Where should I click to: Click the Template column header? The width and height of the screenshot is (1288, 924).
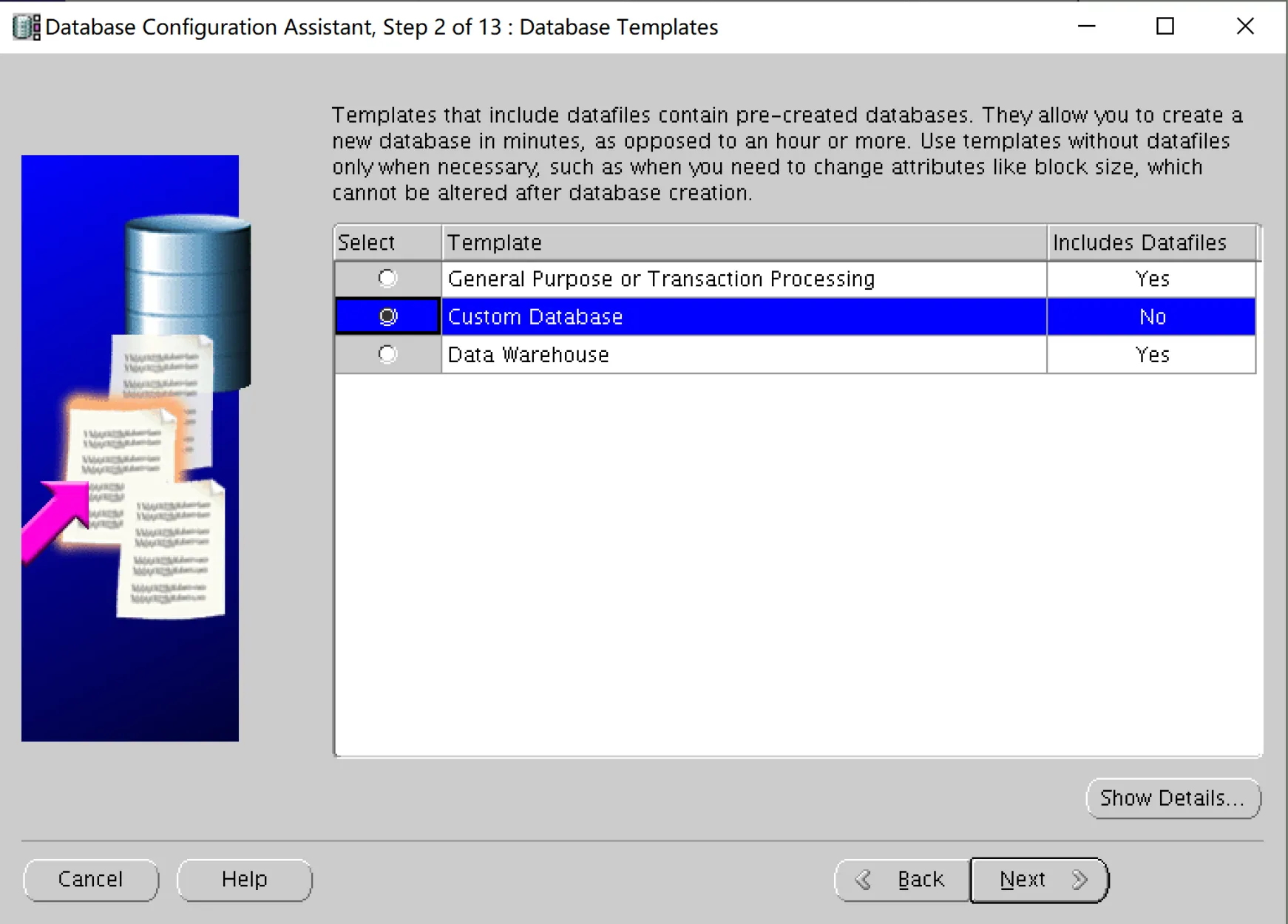(x=743, y=242)
